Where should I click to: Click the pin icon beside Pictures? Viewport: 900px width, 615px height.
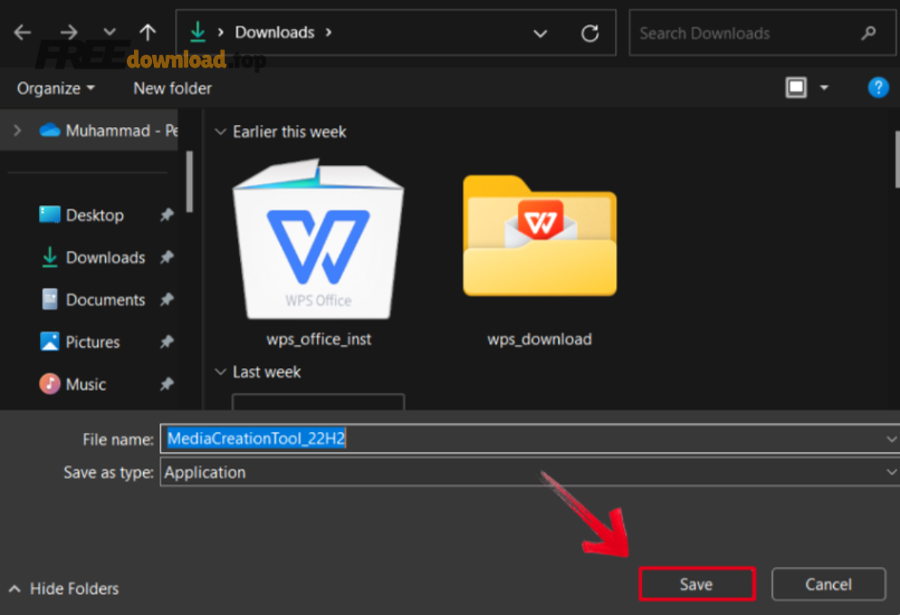(166, 342)
